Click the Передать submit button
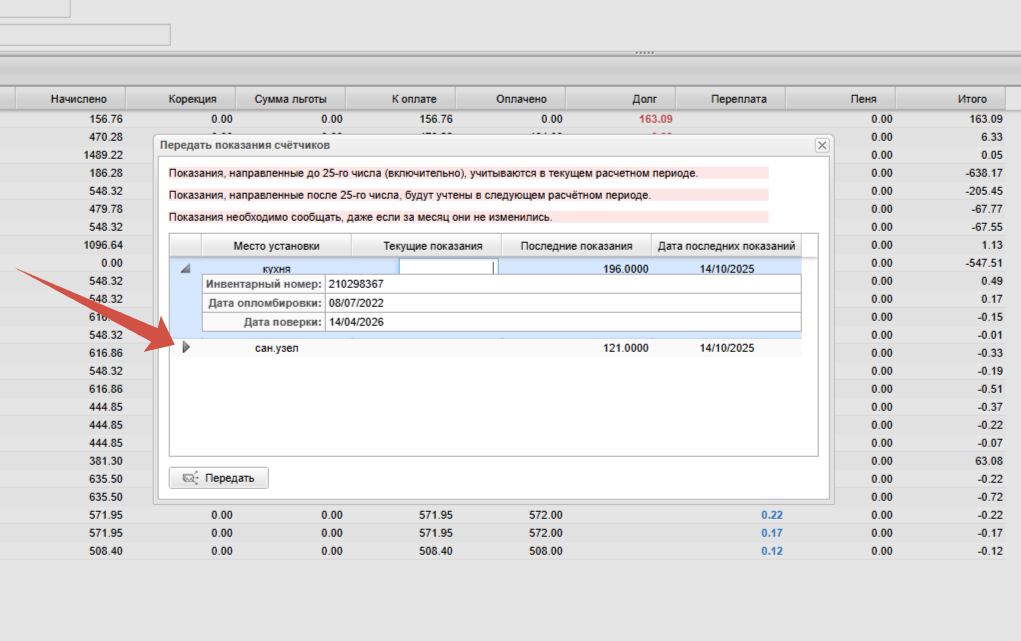 tap(219, 478)
